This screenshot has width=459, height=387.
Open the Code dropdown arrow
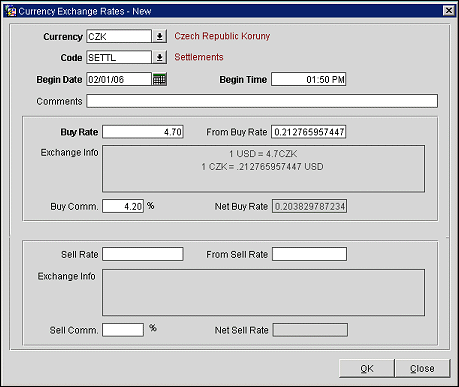[160, 57]
